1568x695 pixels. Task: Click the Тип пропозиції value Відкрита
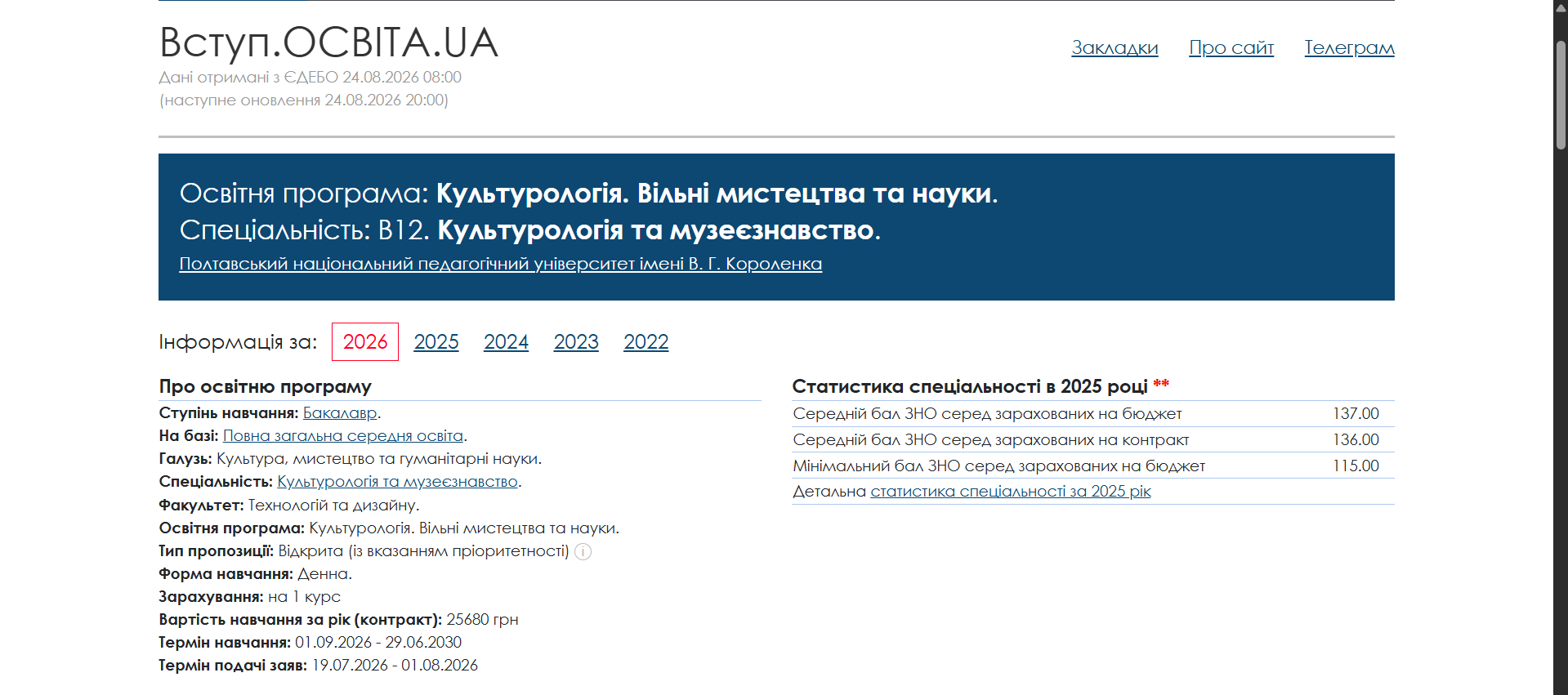tap(423, 551)
